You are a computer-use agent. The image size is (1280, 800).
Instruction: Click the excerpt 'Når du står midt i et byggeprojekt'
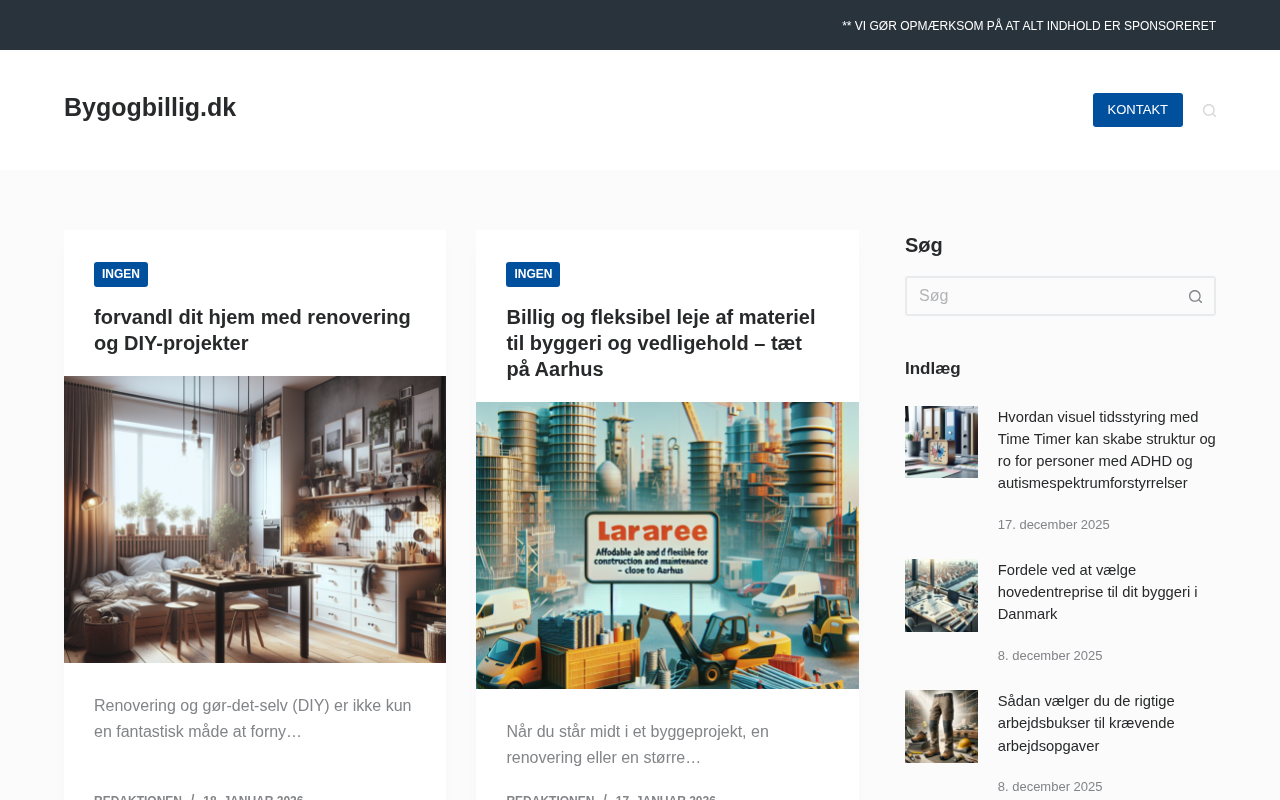638,745
